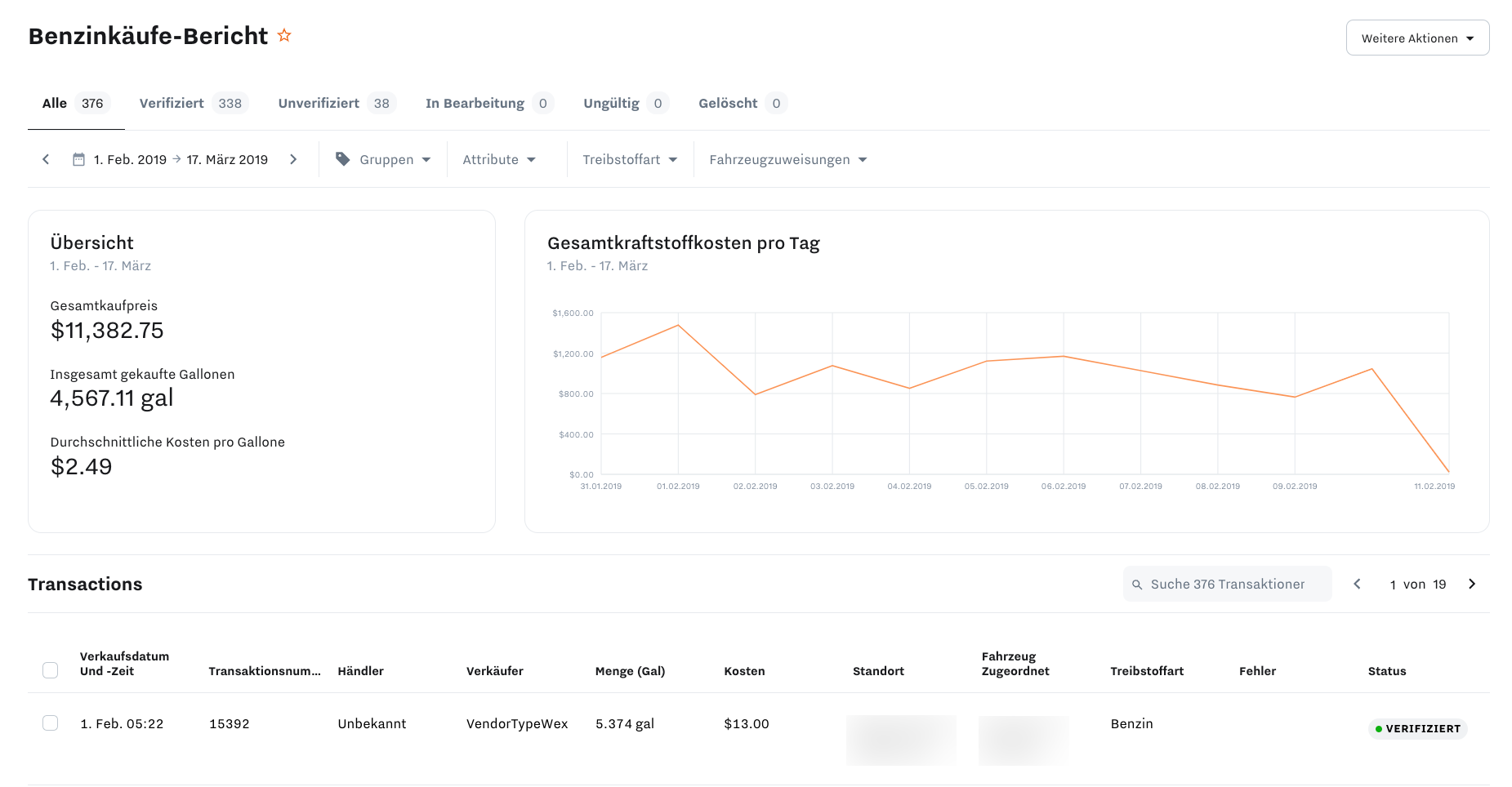Click the page indicator 1 von 19
Screen dimensions: 1512x787
click(x=1418, y=584)
